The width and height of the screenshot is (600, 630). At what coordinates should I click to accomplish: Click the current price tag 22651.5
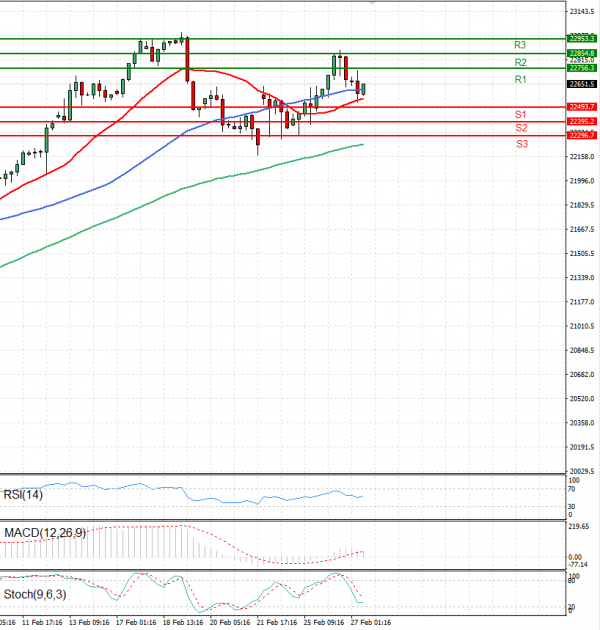click(582, 84)
